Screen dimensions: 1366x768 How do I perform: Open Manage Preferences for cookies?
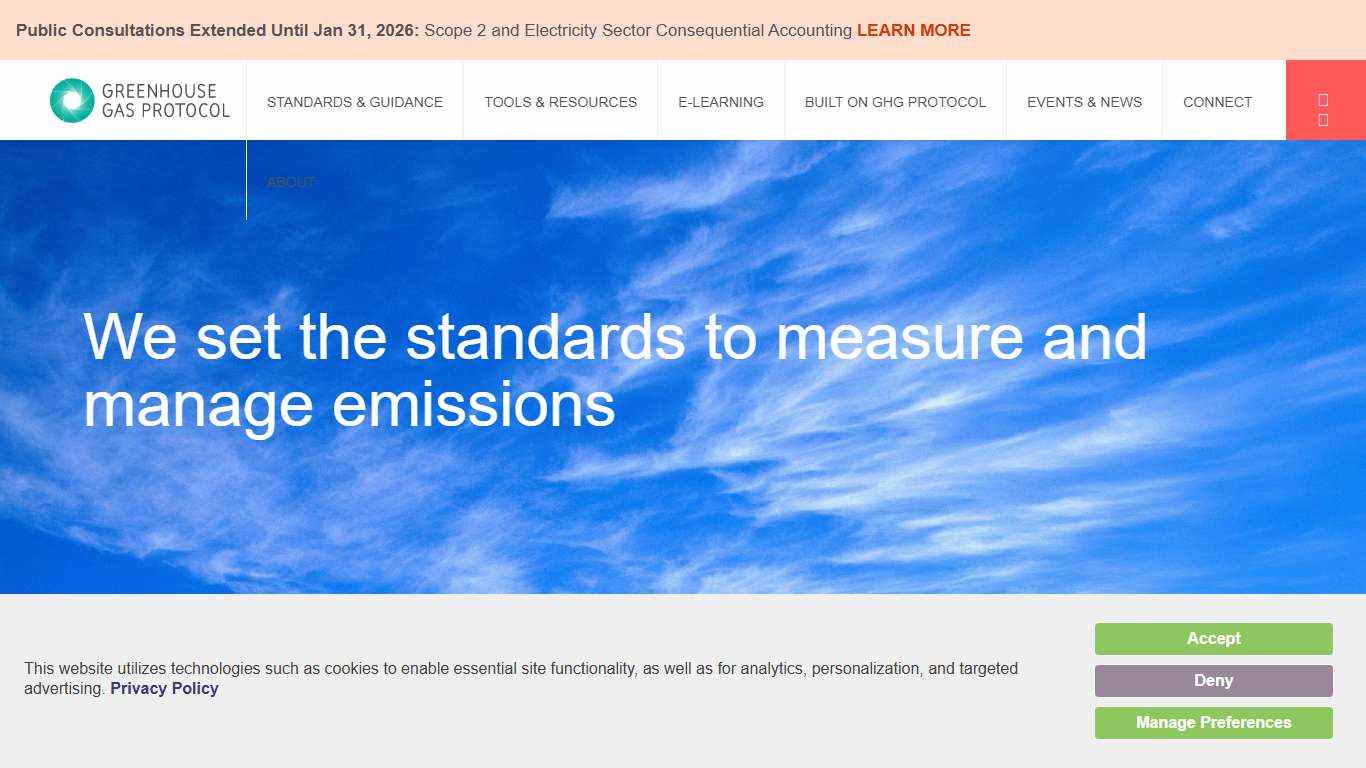click(1213, 722)
